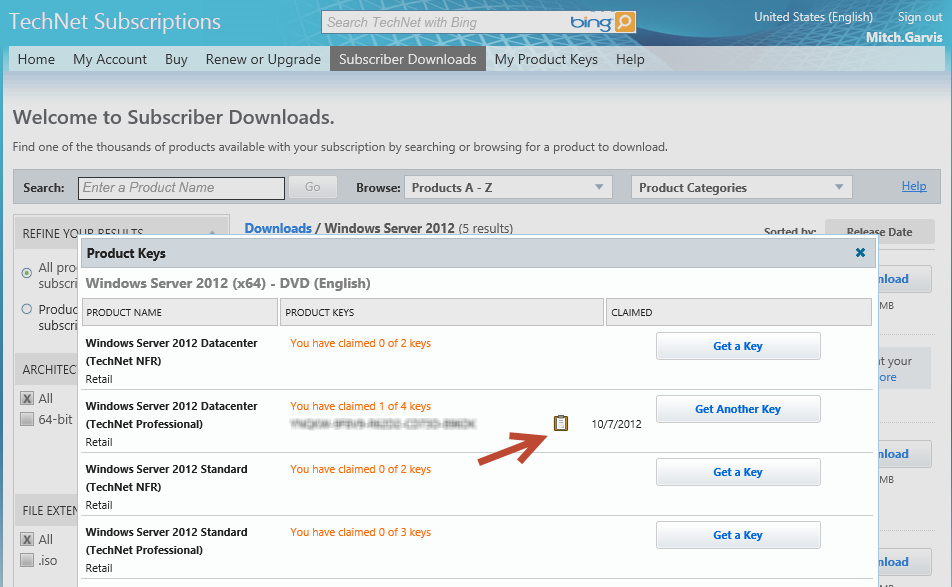Select the All products radio button

[27, 272]
